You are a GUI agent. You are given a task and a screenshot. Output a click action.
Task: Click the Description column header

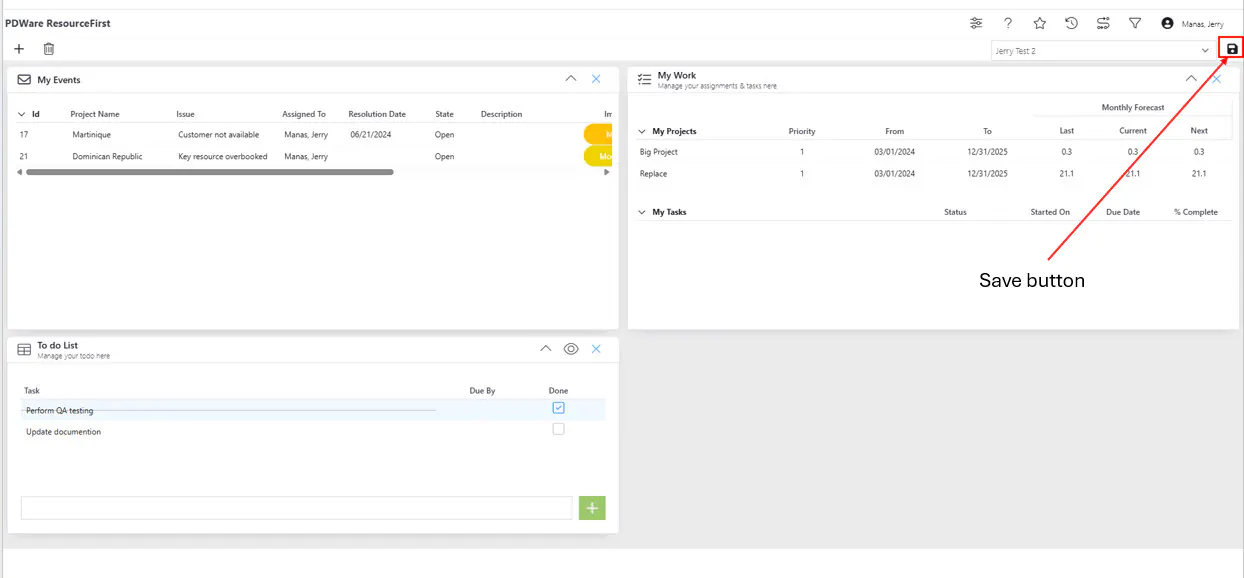pyautogui.click(x=501, y=114)
